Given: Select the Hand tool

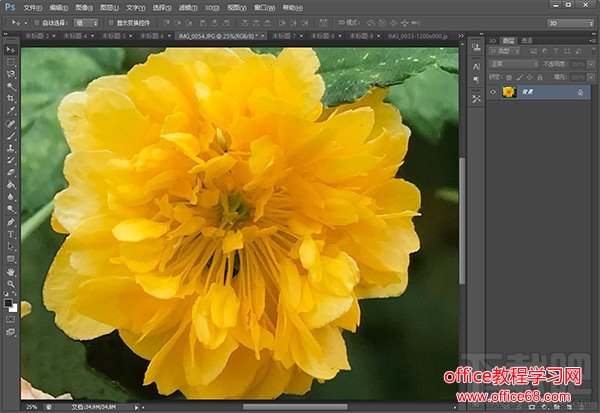Looking at the screenshot, I should (x=11, y=271).
